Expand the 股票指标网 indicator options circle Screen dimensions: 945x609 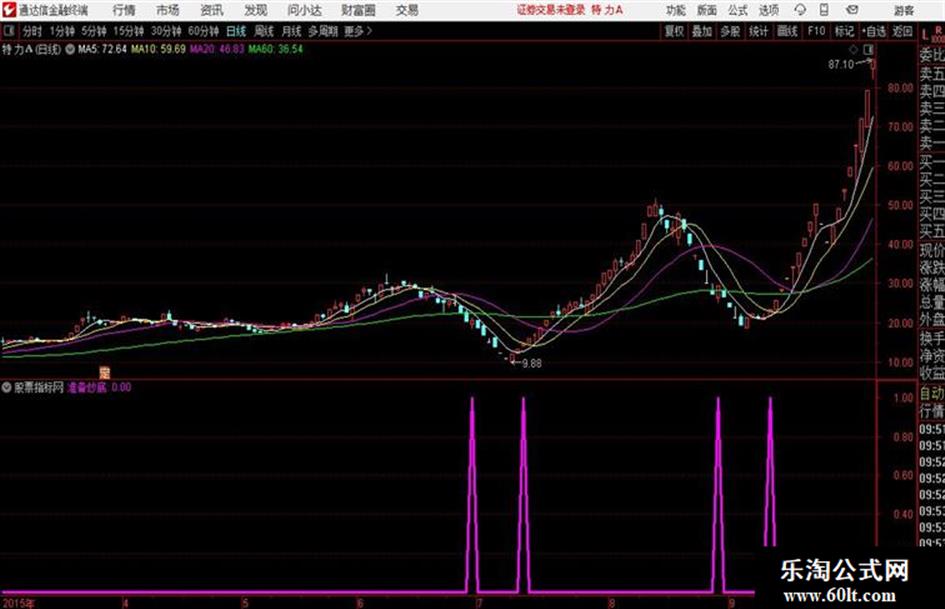pos(7,388)
